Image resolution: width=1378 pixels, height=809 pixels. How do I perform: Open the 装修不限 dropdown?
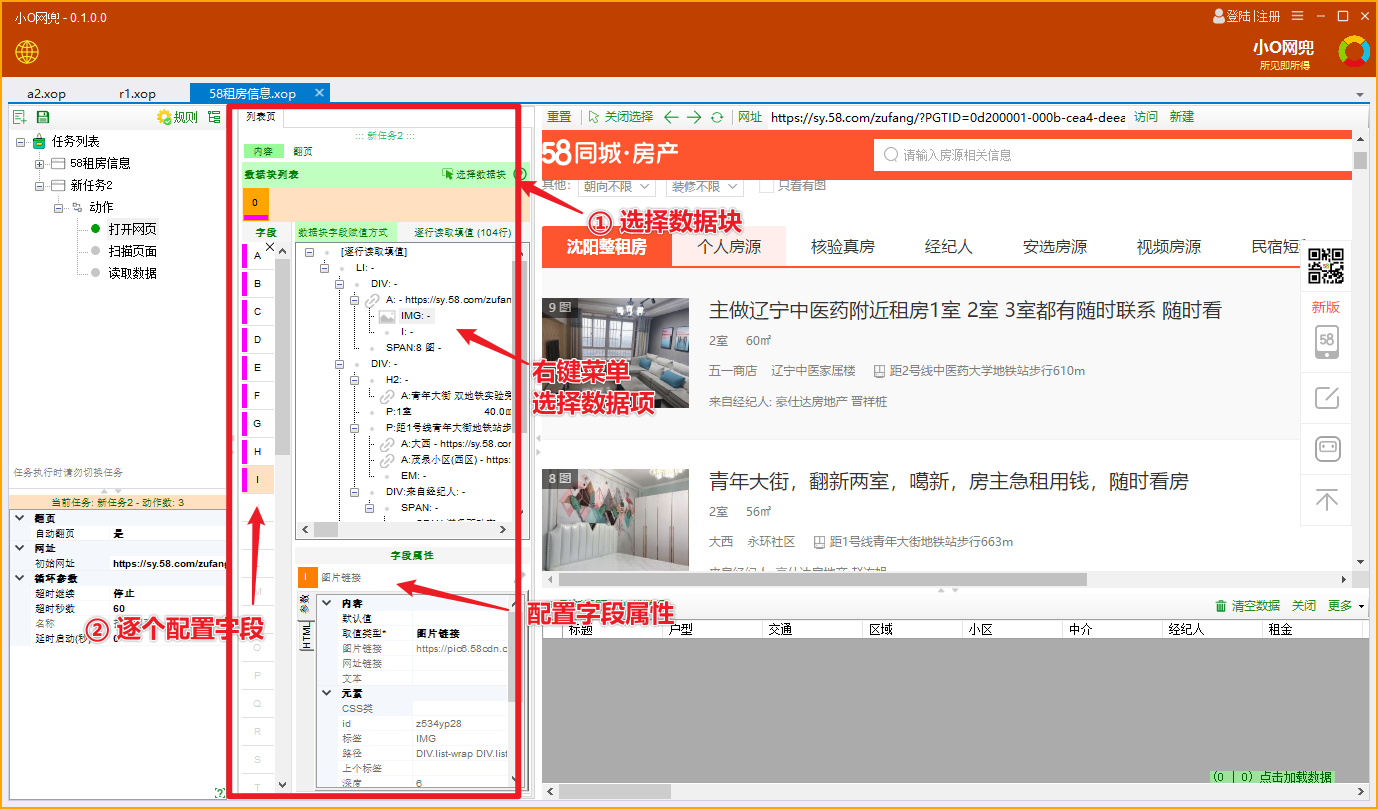coord(705,186)
